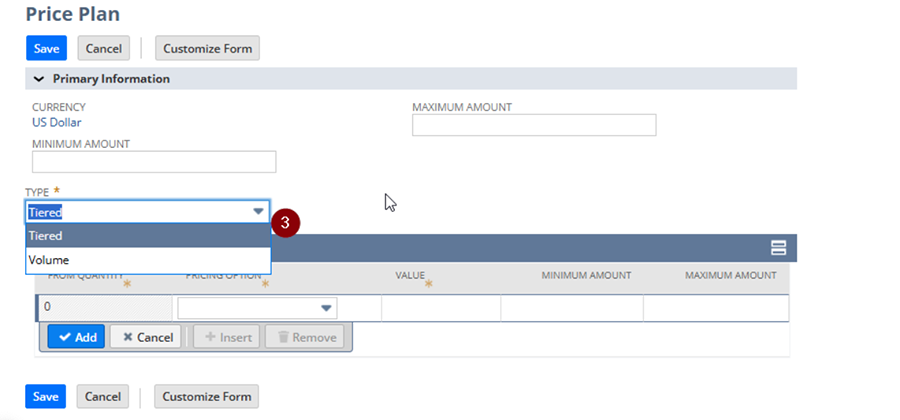The height and width of the screenshot is (420, 900).
Task: Open the Type dropdown arrow
Action: [x=258, y=211]
